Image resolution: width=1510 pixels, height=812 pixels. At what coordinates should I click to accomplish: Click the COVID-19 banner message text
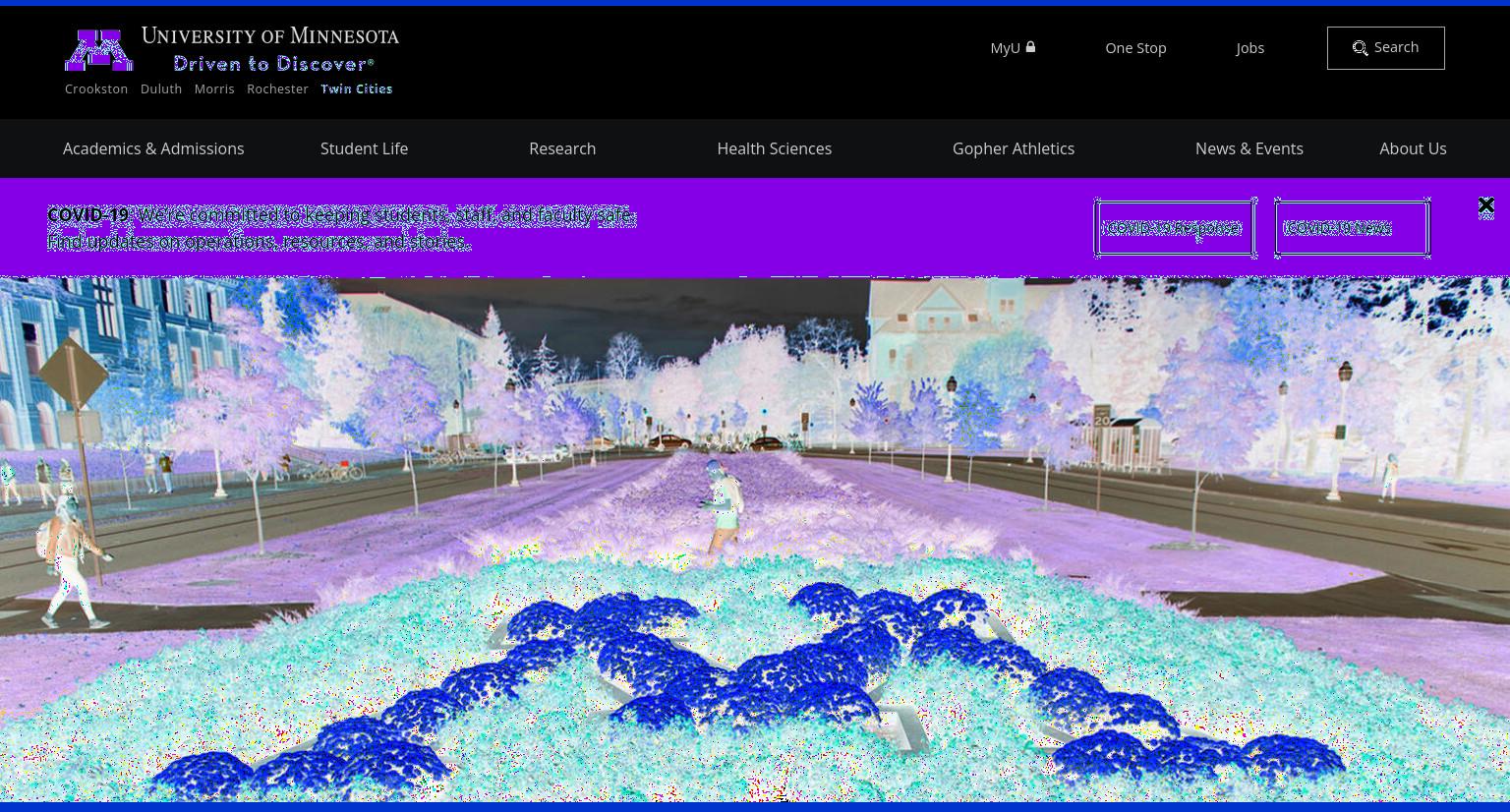[x=341, y=228]
